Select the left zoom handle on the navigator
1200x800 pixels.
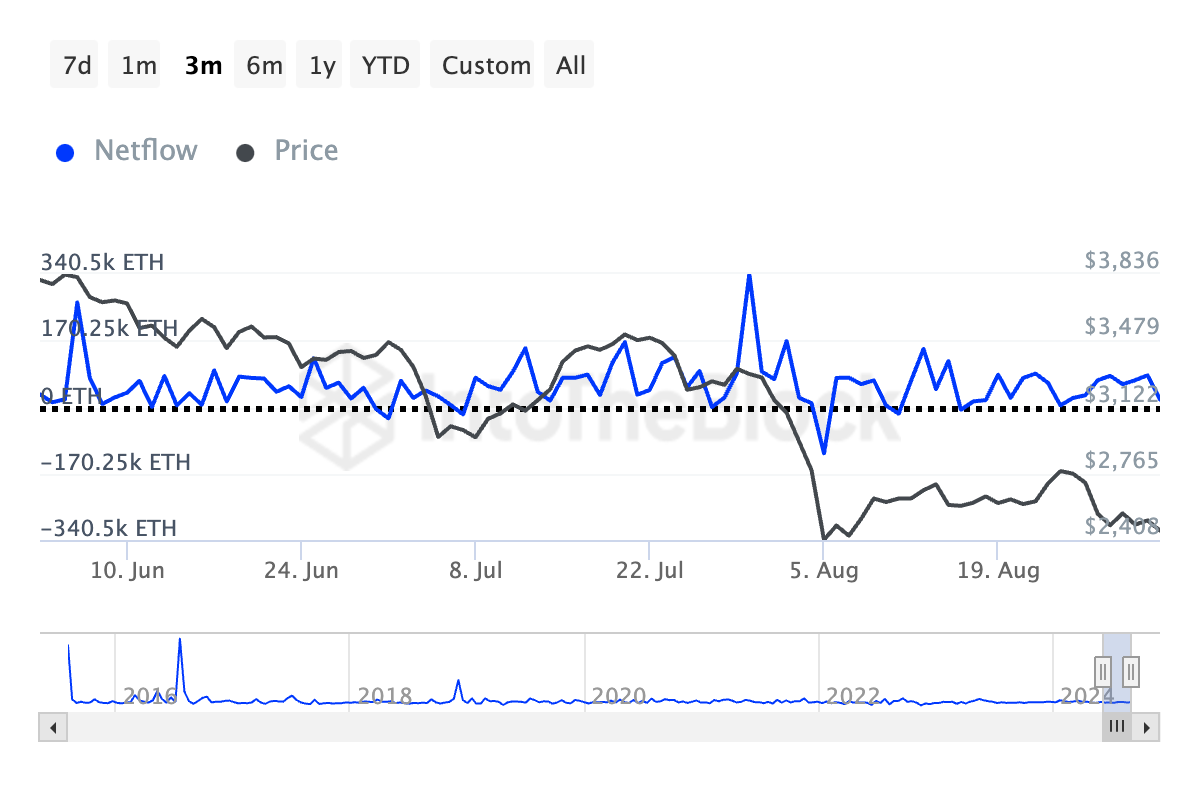[x=1101, y=672]
